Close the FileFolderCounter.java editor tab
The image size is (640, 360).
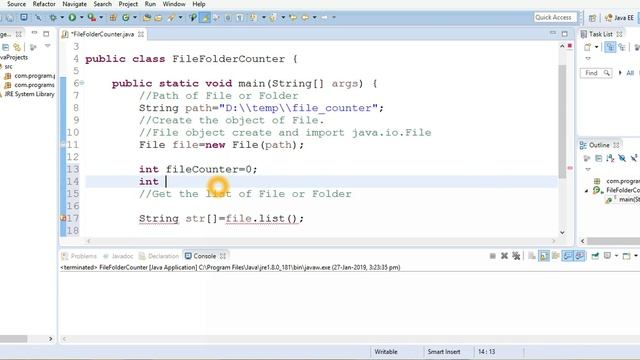point(141,34)
